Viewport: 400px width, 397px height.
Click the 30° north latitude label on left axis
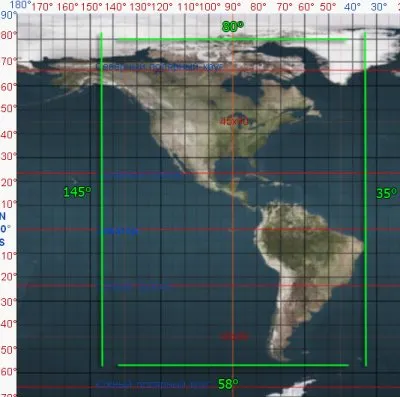[9, 156]
